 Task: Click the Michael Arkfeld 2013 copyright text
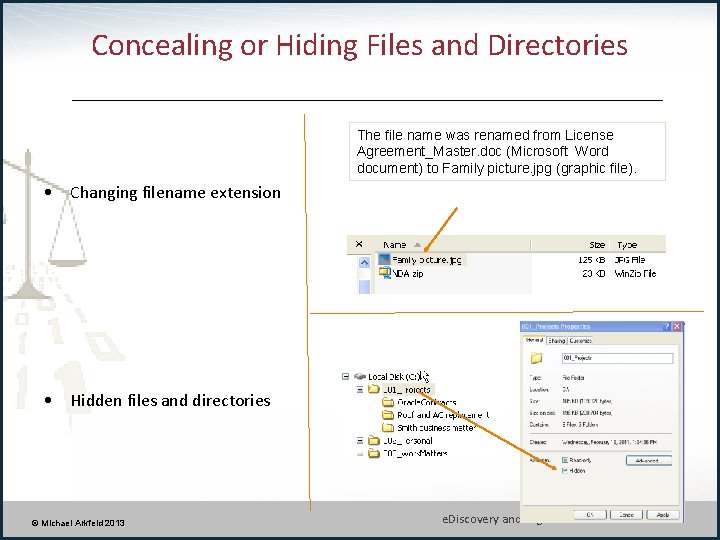[78, 523]
